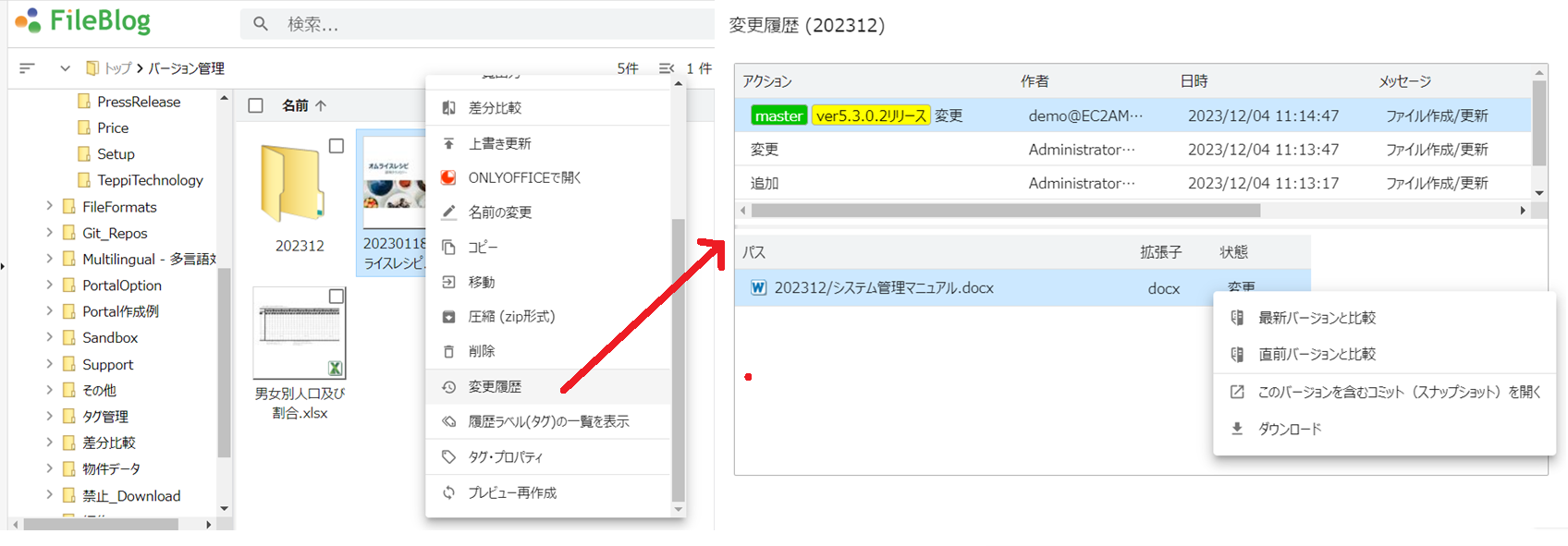Click the 削除 trash icon
The height and width of the screenshot is (546, 1568).
pos(448,351)
